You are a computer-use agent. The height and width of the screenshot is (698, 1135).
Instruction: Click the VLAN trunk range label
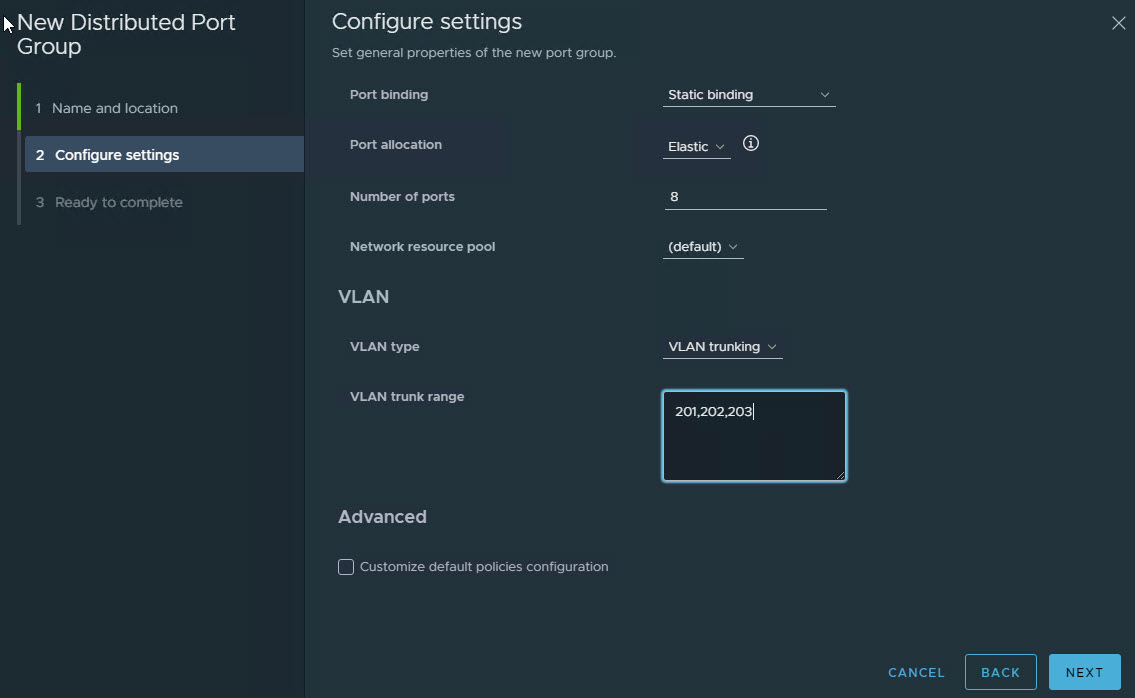[x=407, y=397]
